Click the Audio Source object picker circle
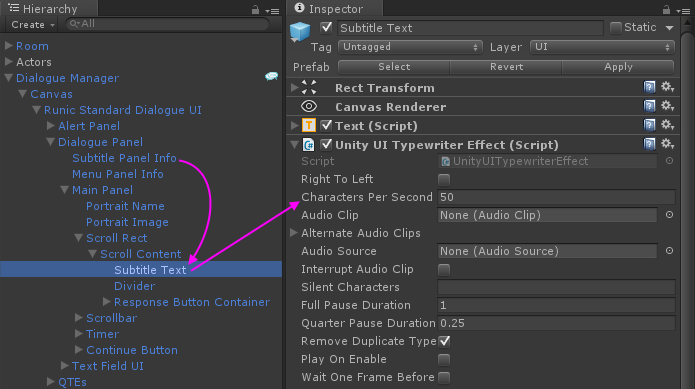This screenshot has width=695, height=389. coord(669,251)
